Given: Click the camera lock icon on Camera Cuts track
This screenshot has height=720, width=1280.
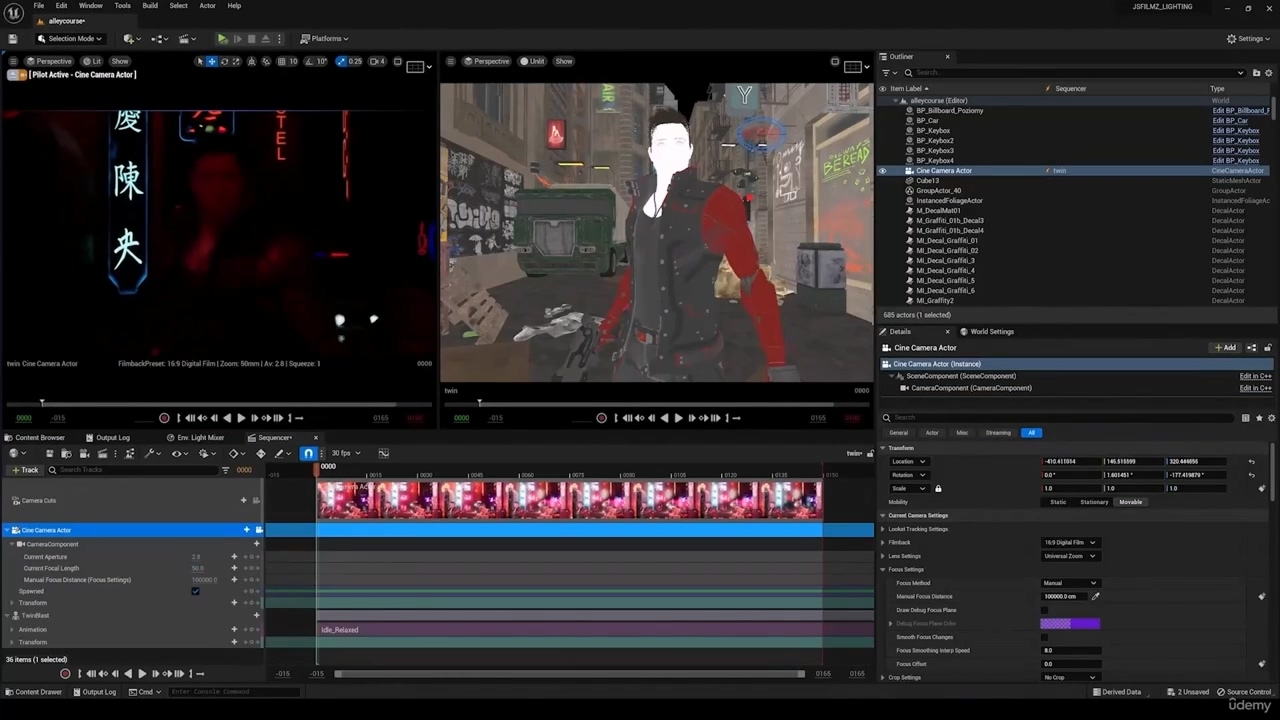Looking at the screenshot, I should click(x=258, y=500).
